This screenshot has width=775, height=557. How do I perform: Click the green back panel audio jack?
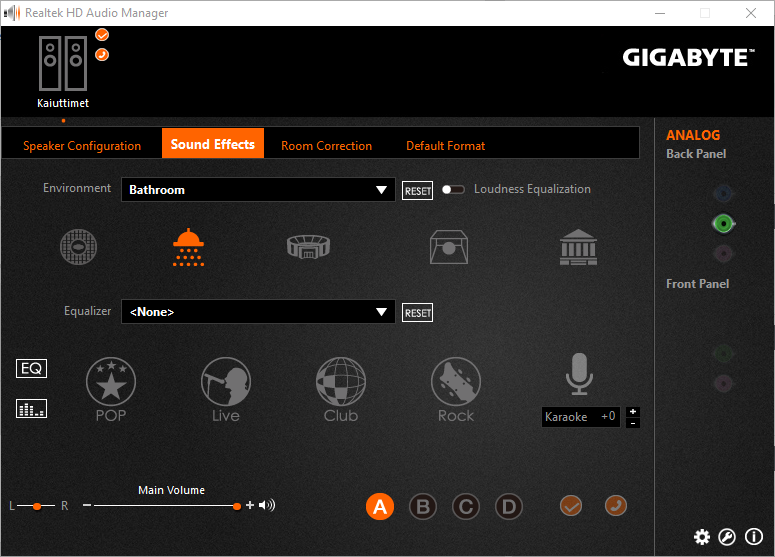click(x=724, y=224)
